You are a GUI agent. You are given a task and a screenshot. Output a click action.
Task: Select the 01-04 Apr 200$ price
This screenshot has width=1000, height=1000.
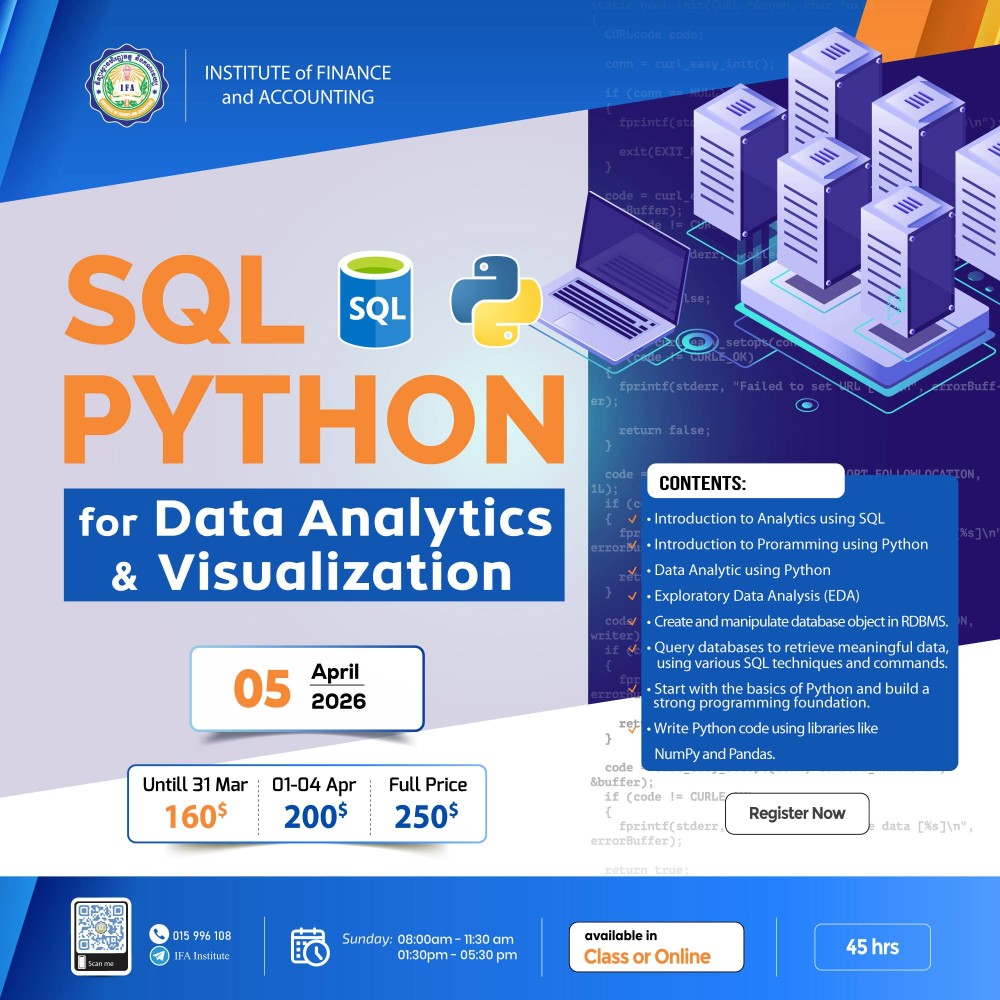pyautogui.click(x=315, y=803)
